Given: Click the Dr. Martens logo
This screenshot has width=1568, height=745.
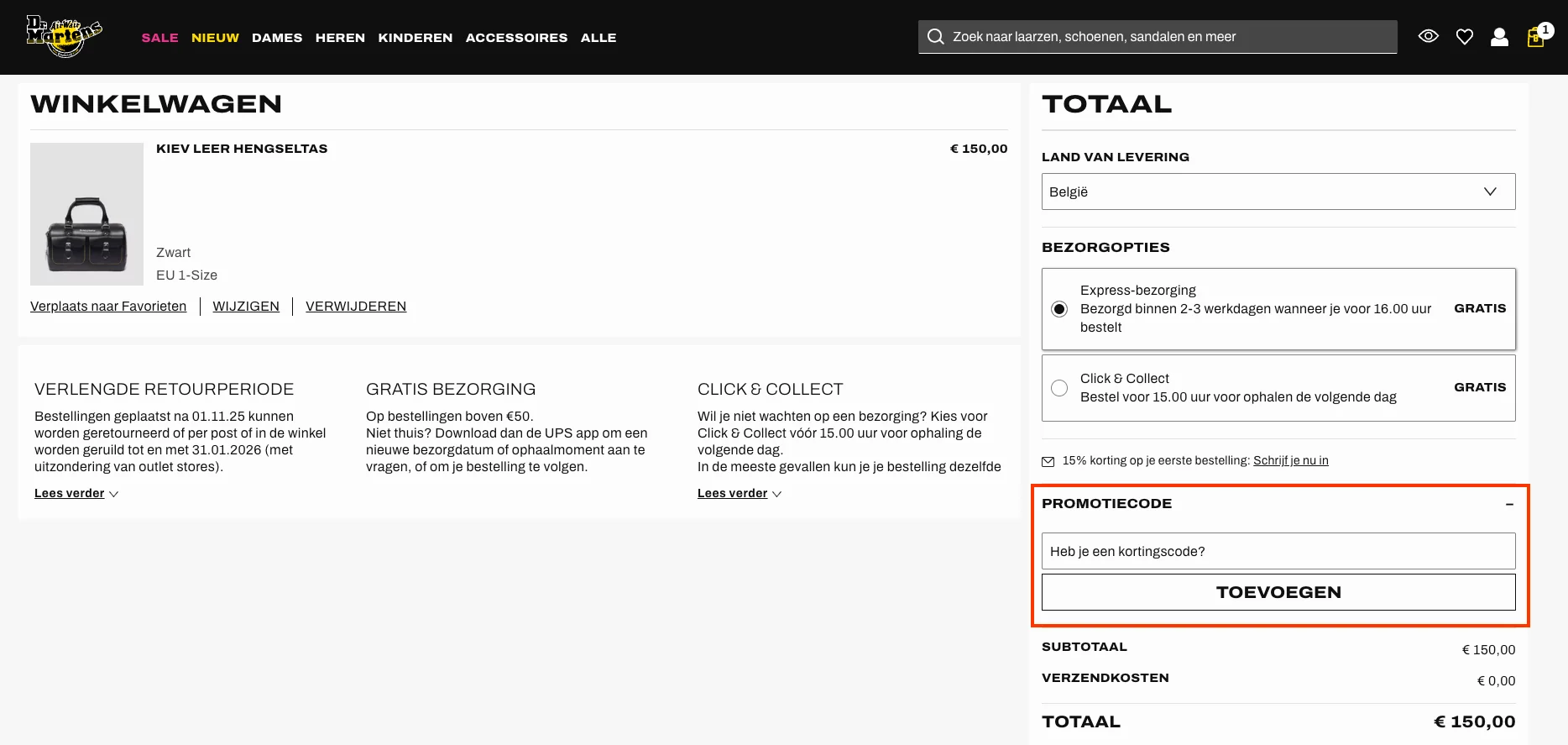Looking at the screenshot, I should (x=63, y=36).
